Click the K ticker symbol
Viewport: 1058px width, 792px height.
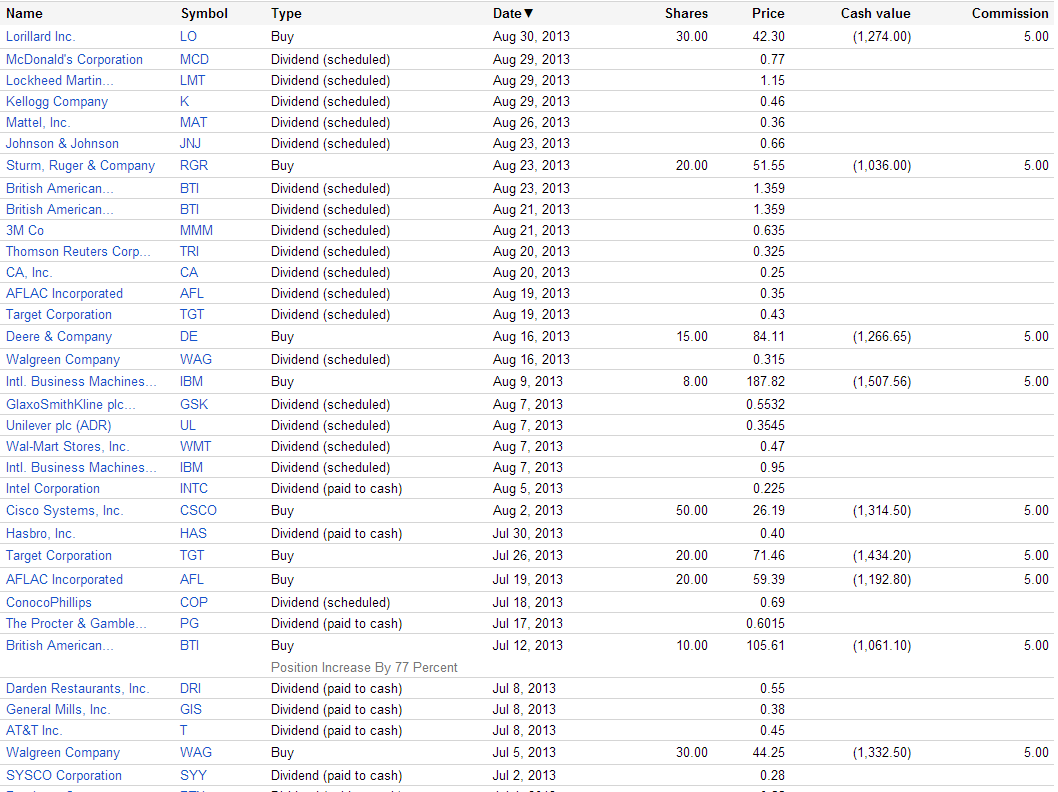184,101
